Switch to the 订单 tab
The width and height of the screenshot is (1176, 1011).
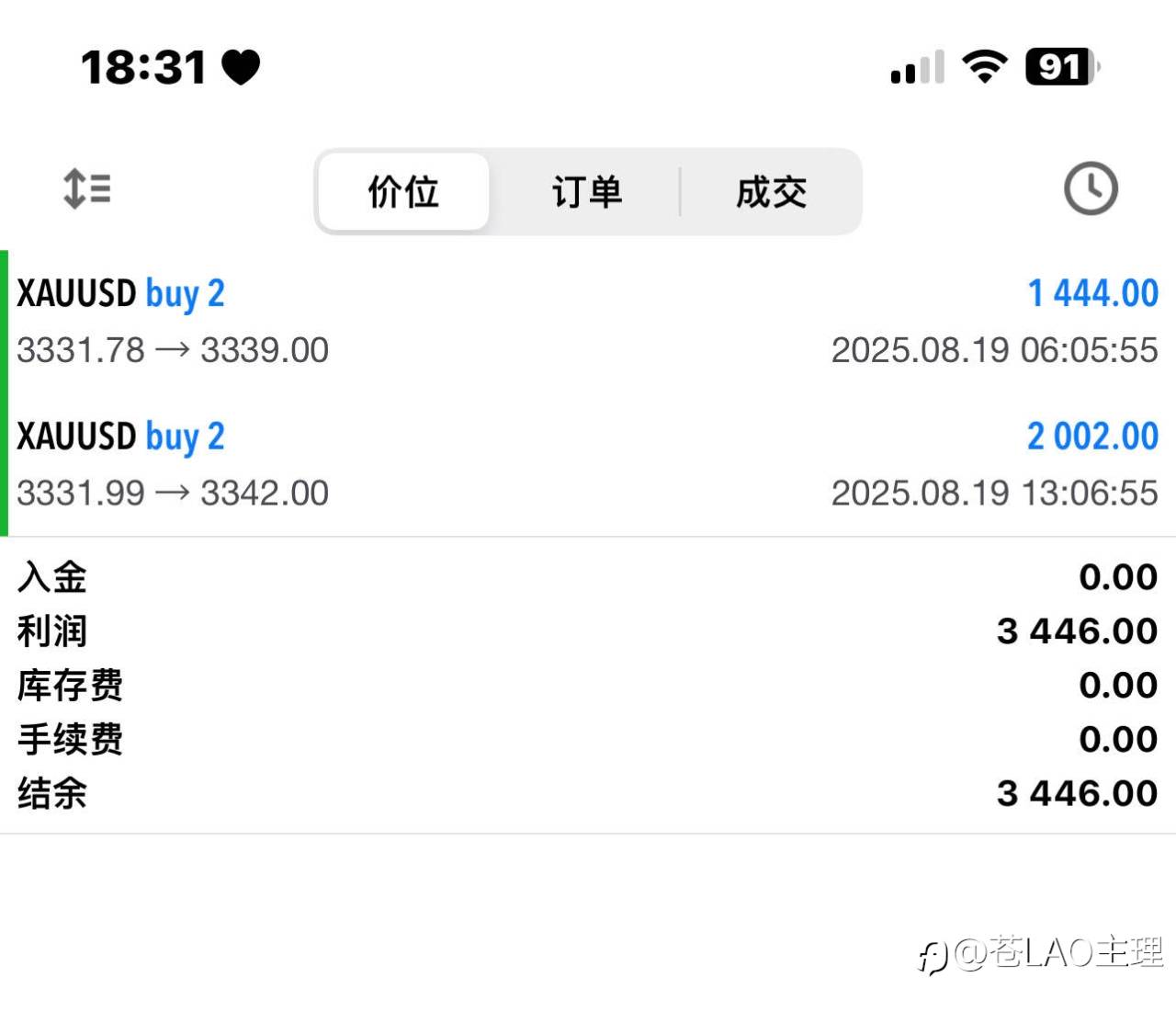pyautogui.click(x=586, y=192)
